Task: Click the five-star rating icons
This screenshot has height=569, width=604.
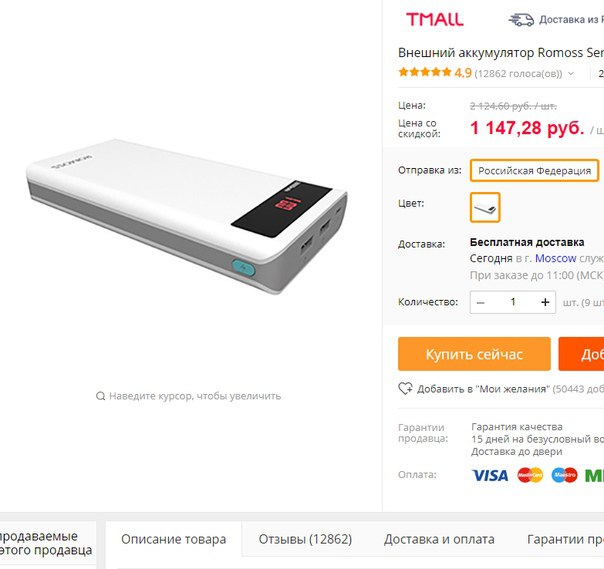Action: pyautogui.click(x=424, y=72)
